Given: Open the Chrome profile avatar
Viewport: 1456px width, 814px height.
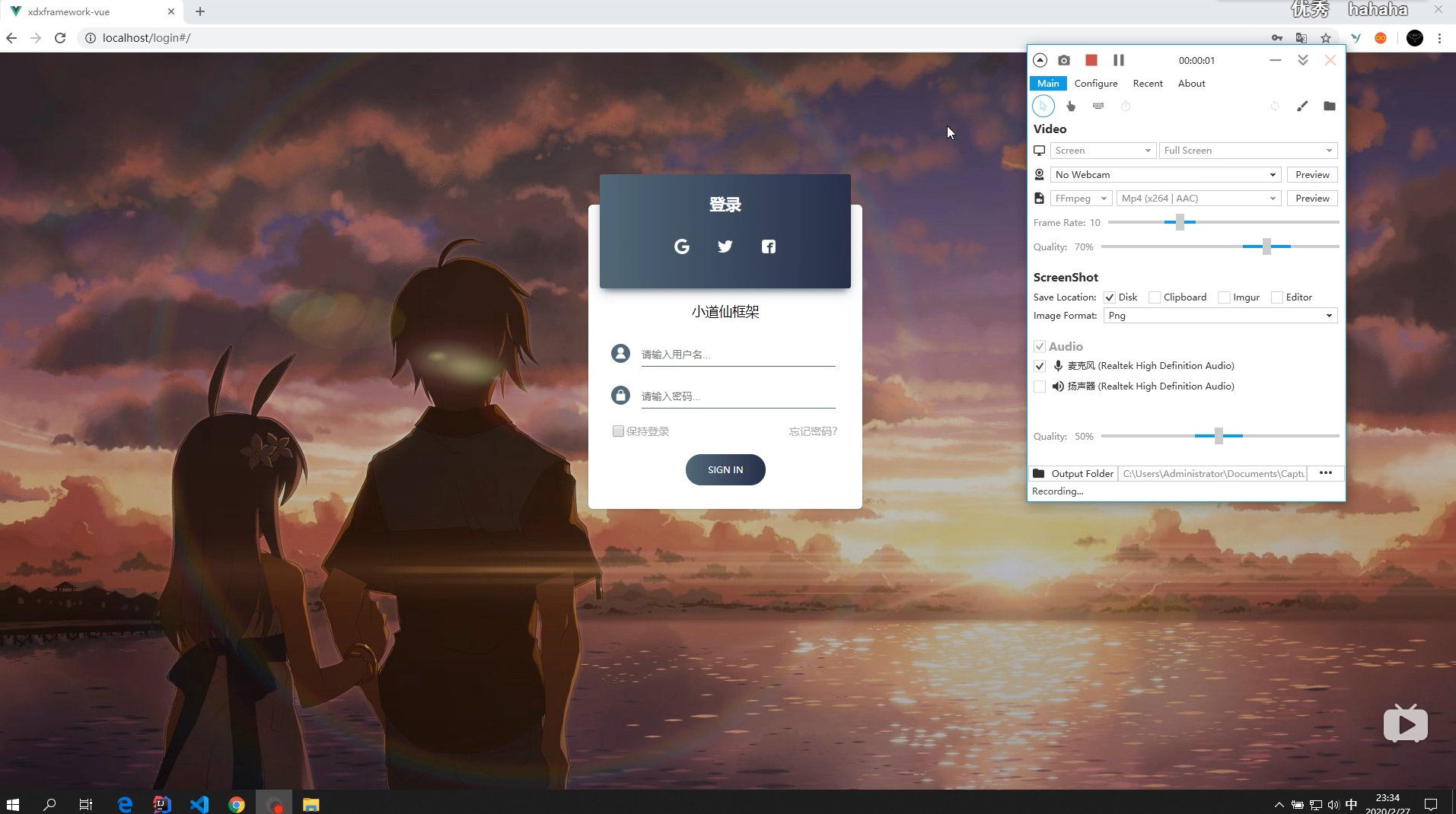Looking at the screenshot, I should [x=1415, y=38].
